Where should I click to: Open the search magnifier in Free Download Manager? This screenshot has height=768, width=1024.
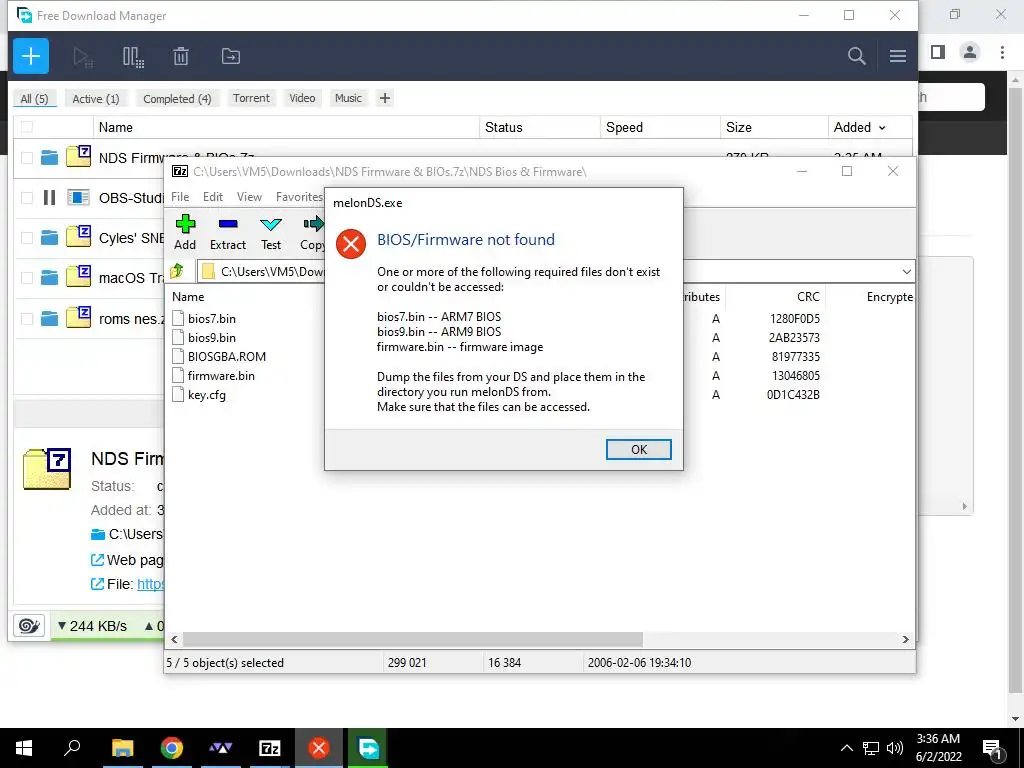pyautogui.click(x=856, y=56)
